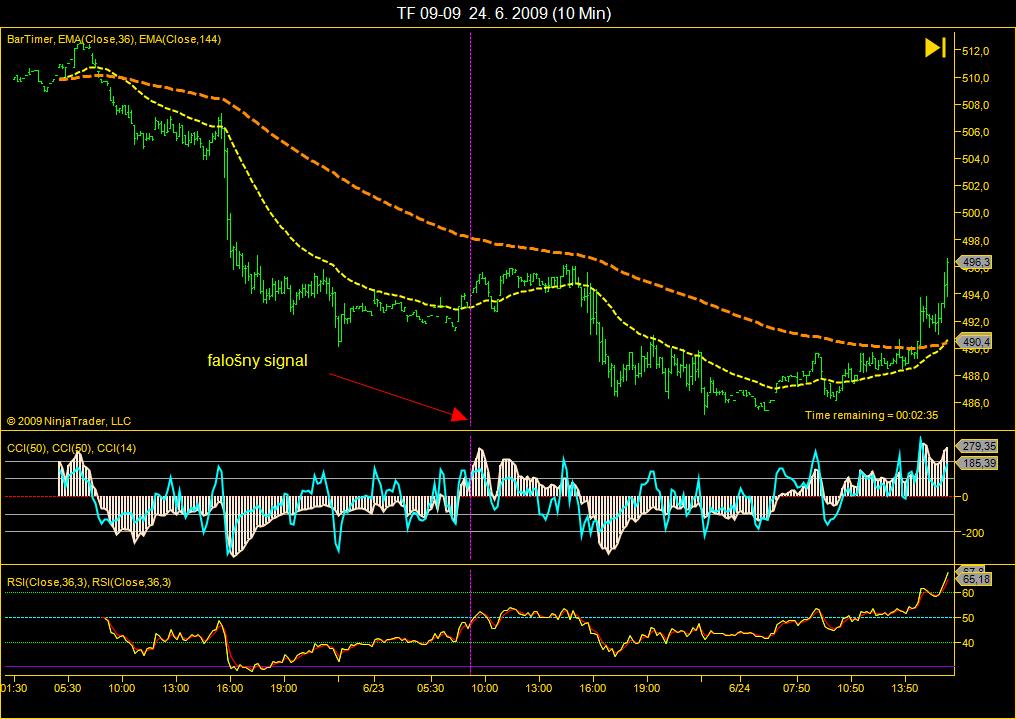The height and width of the screenshot is (719, 1016).
Task: Click the 510,0 price axis label
Action: [976, 78]
